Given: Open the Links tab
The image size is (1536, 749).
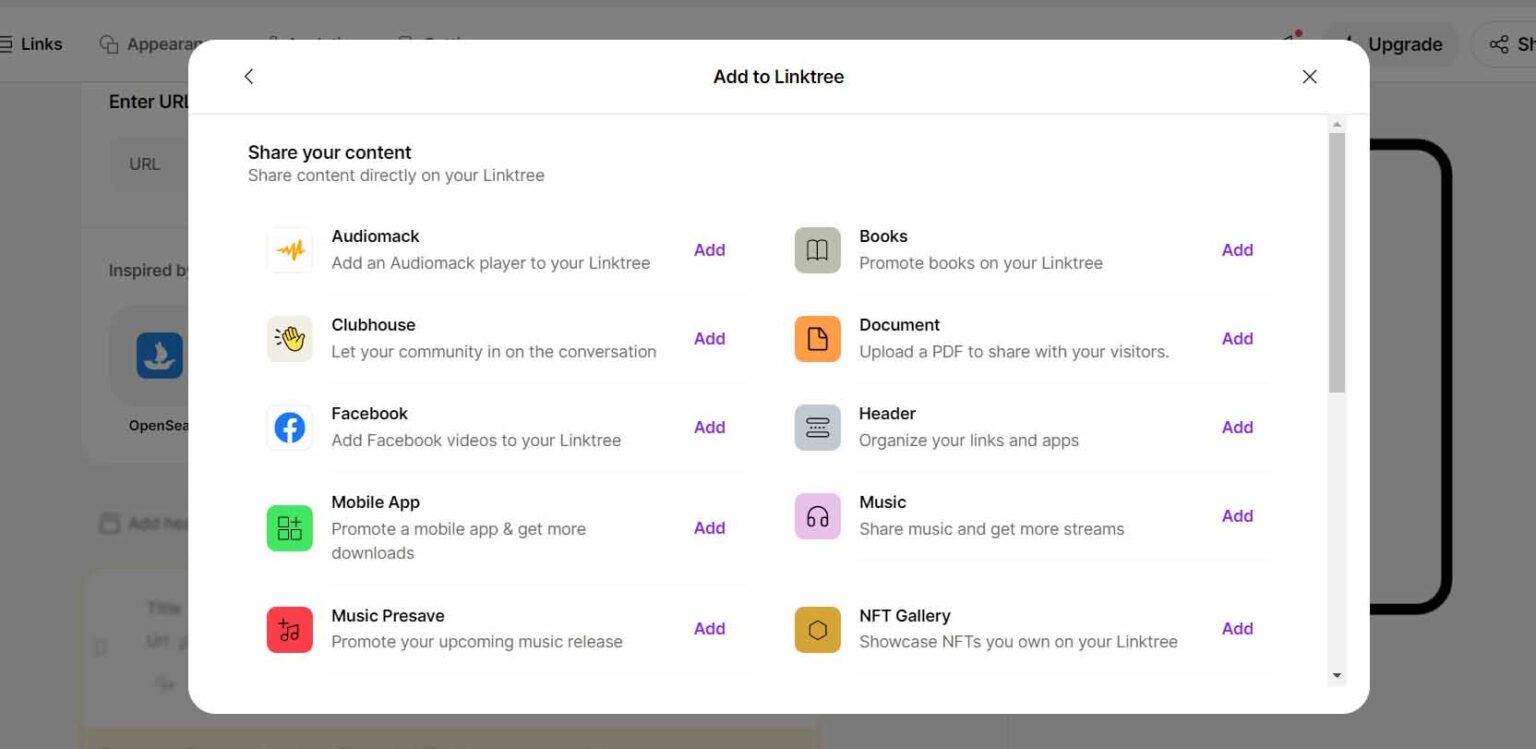Looking at the screenshot, I should click(x=31, y=44).
